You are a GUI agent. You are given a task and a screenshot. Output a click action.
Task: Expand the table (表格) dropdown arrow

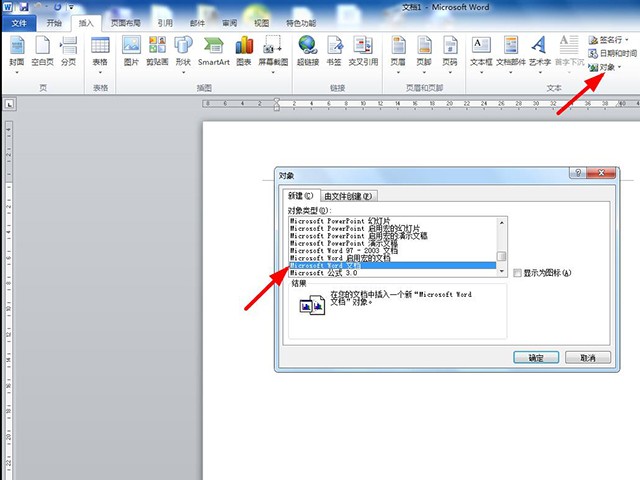[x=100, y=73]
